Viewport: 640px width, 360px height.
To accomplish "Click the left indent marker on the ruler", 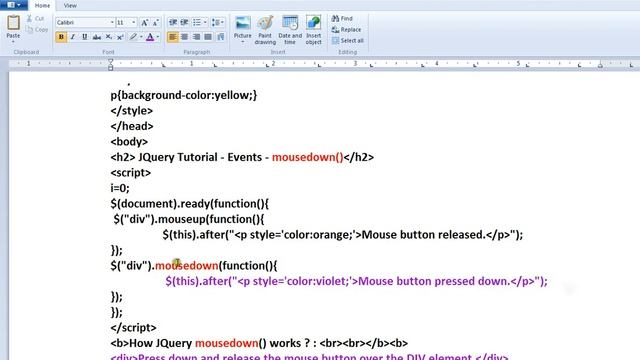I will 110,64.
